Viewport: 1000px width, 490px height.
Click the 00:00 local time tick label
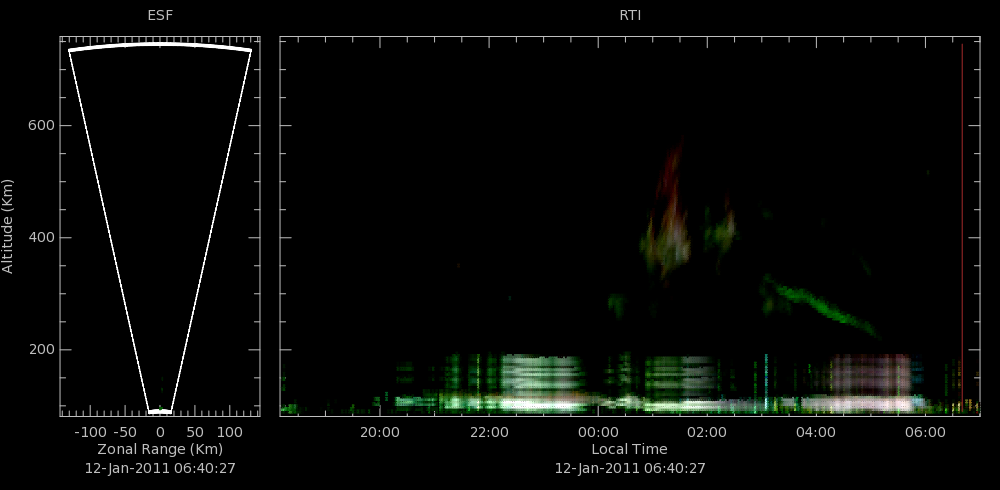click(x=598, y=432)
